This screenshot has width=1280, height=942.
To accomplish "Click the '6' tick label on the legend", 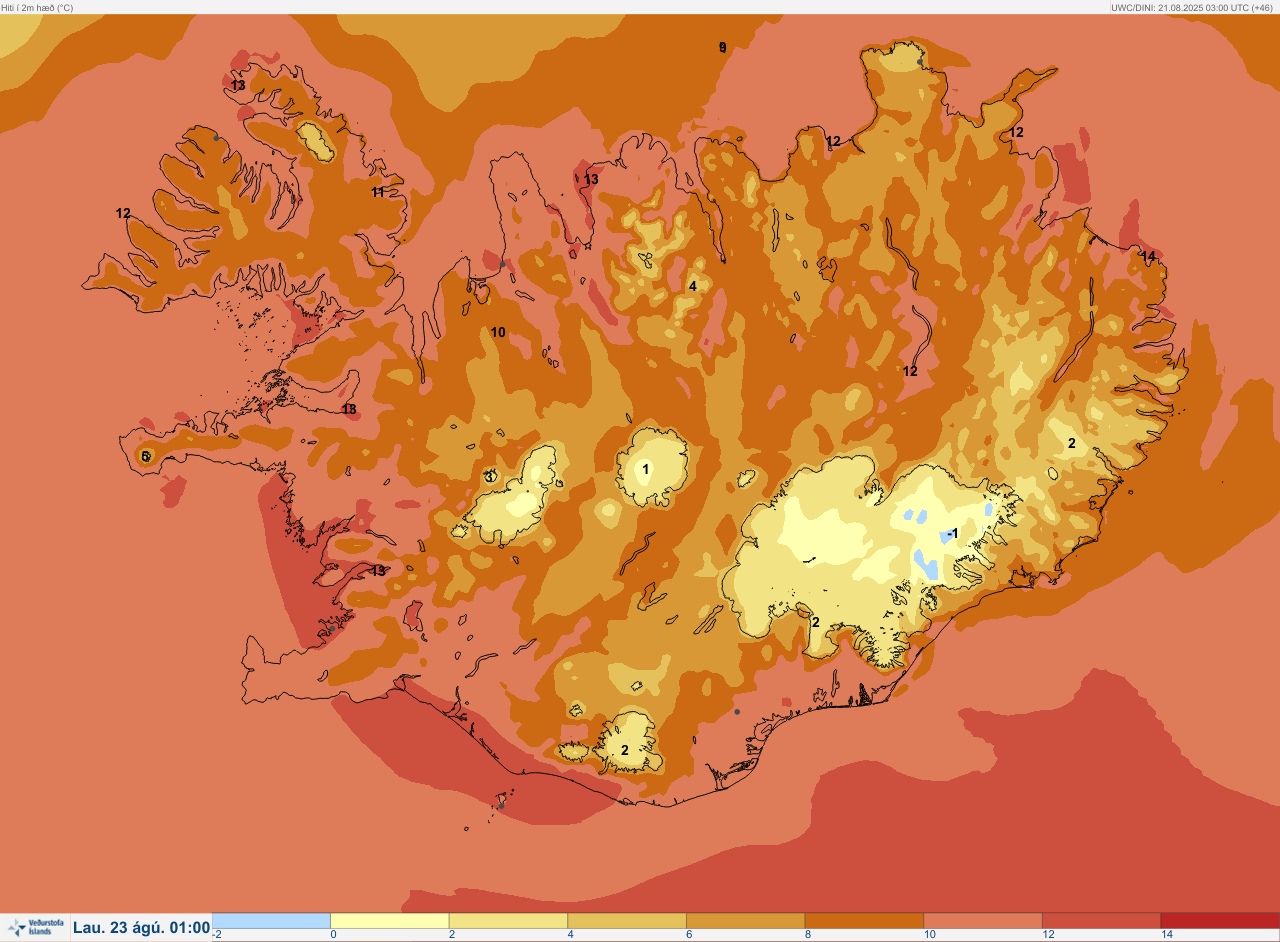I will click(x=690, y=935).
